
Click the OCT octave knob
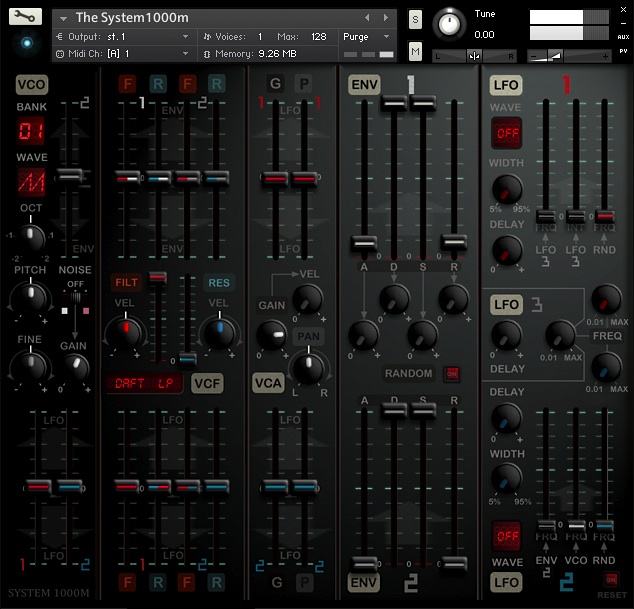click(31, 236)
